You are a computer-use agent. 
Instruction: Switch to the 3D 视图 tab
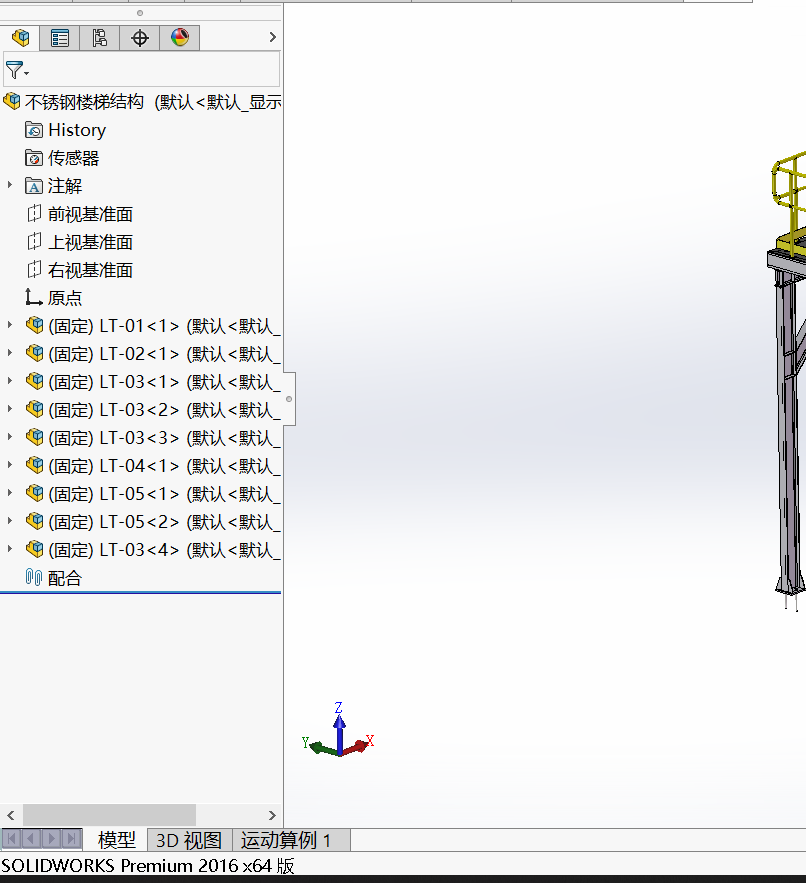pos(189,840)
